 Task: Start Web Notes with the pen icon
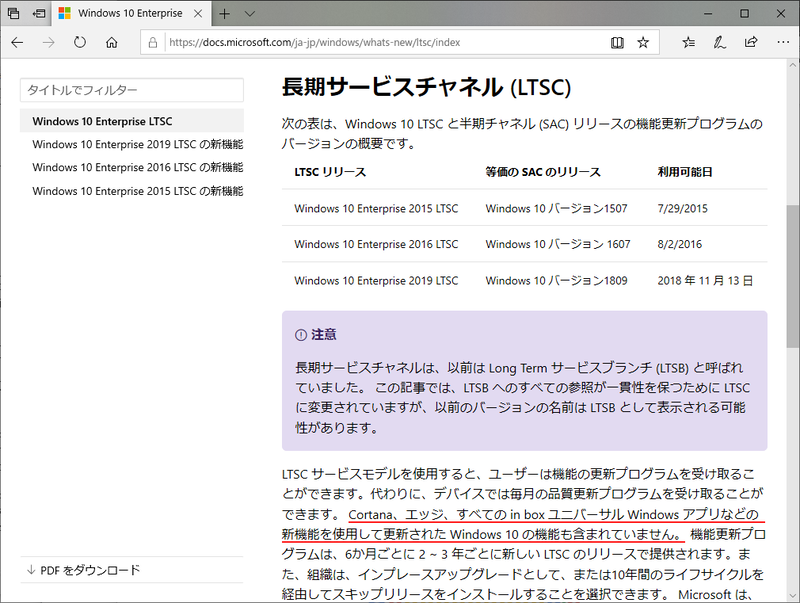[x=718, y=42]
